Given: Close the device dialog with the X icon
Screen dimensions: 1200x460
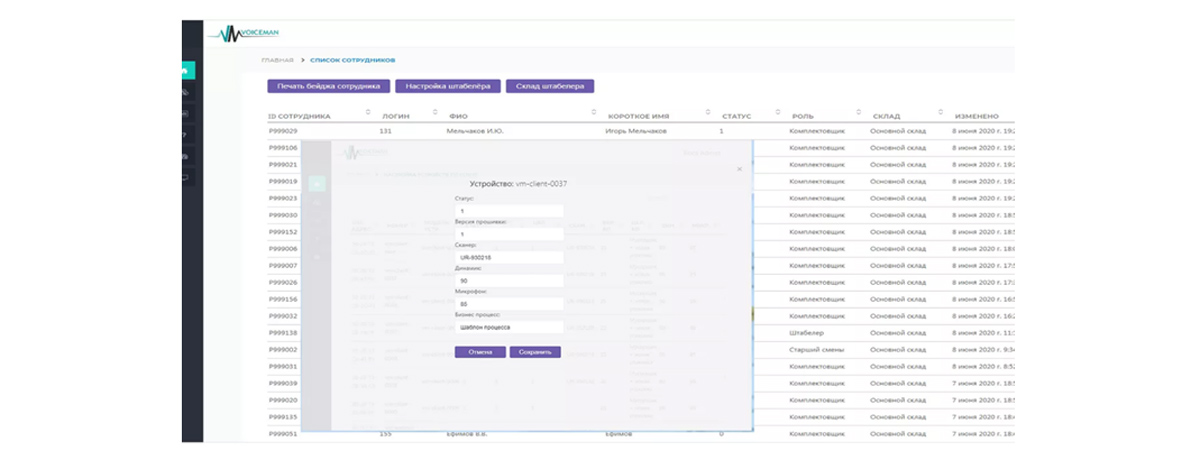Looking at the screenshot, I should click(x=740, y=169).
